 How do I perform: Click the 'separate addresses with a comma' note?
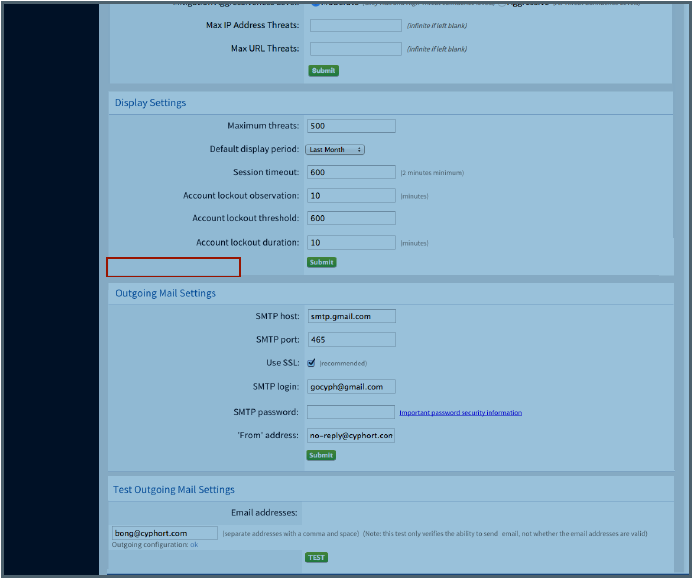291,534
